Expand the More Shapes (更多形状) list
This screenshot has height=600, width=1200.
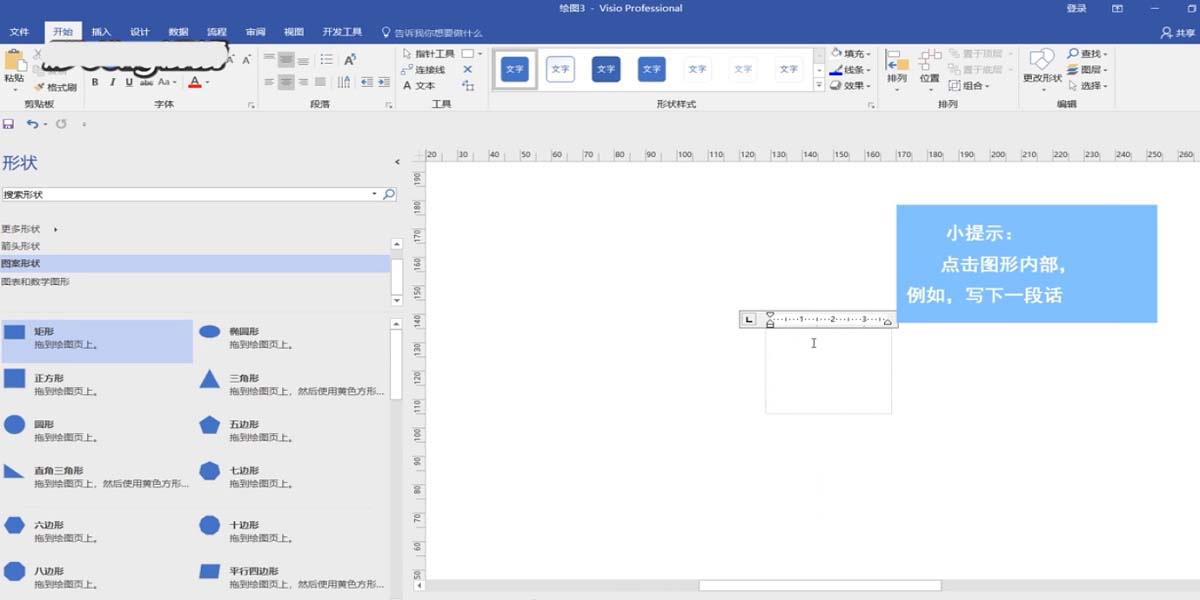(x=22, y=228)
